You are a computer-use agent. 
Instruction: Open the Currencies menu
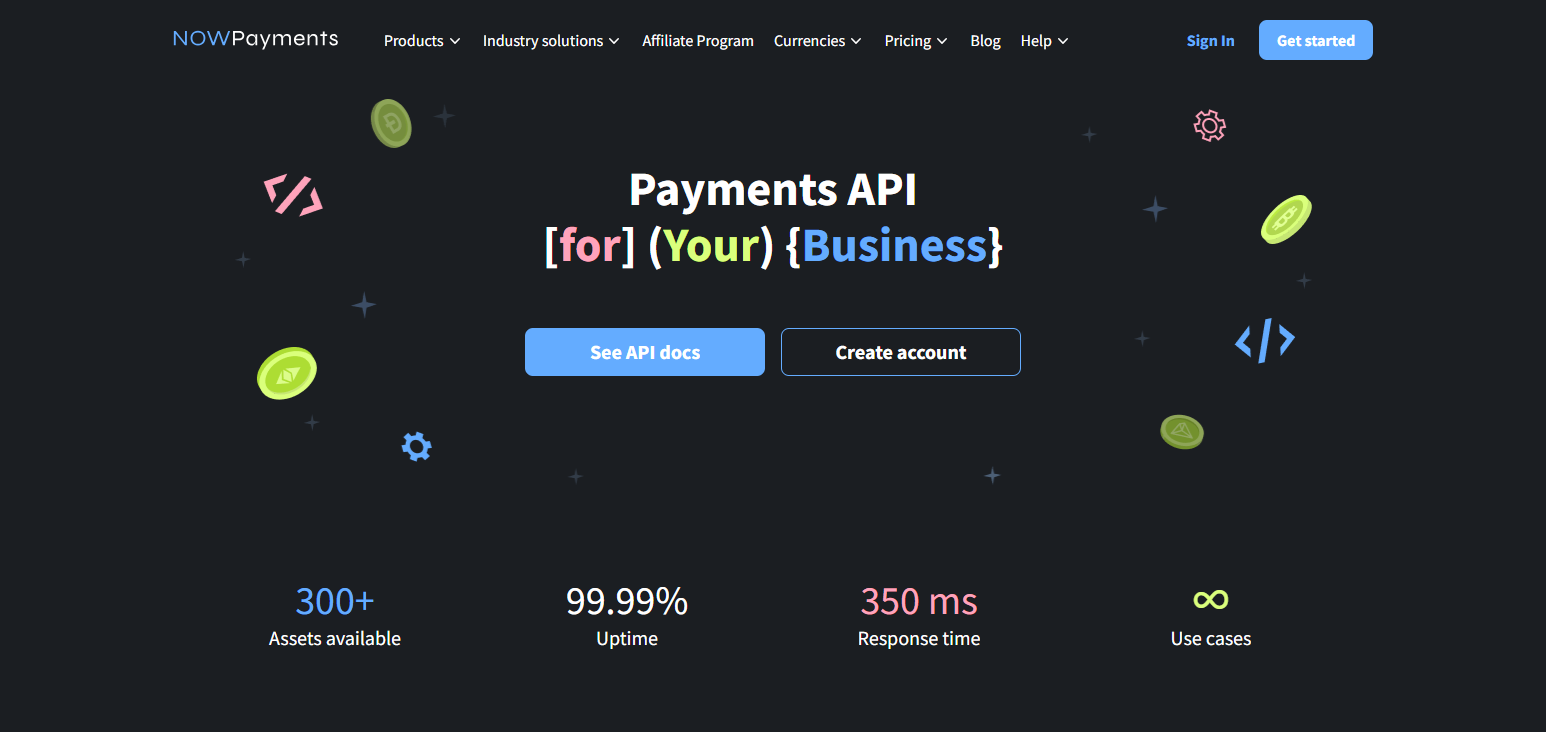click(818, 41)
